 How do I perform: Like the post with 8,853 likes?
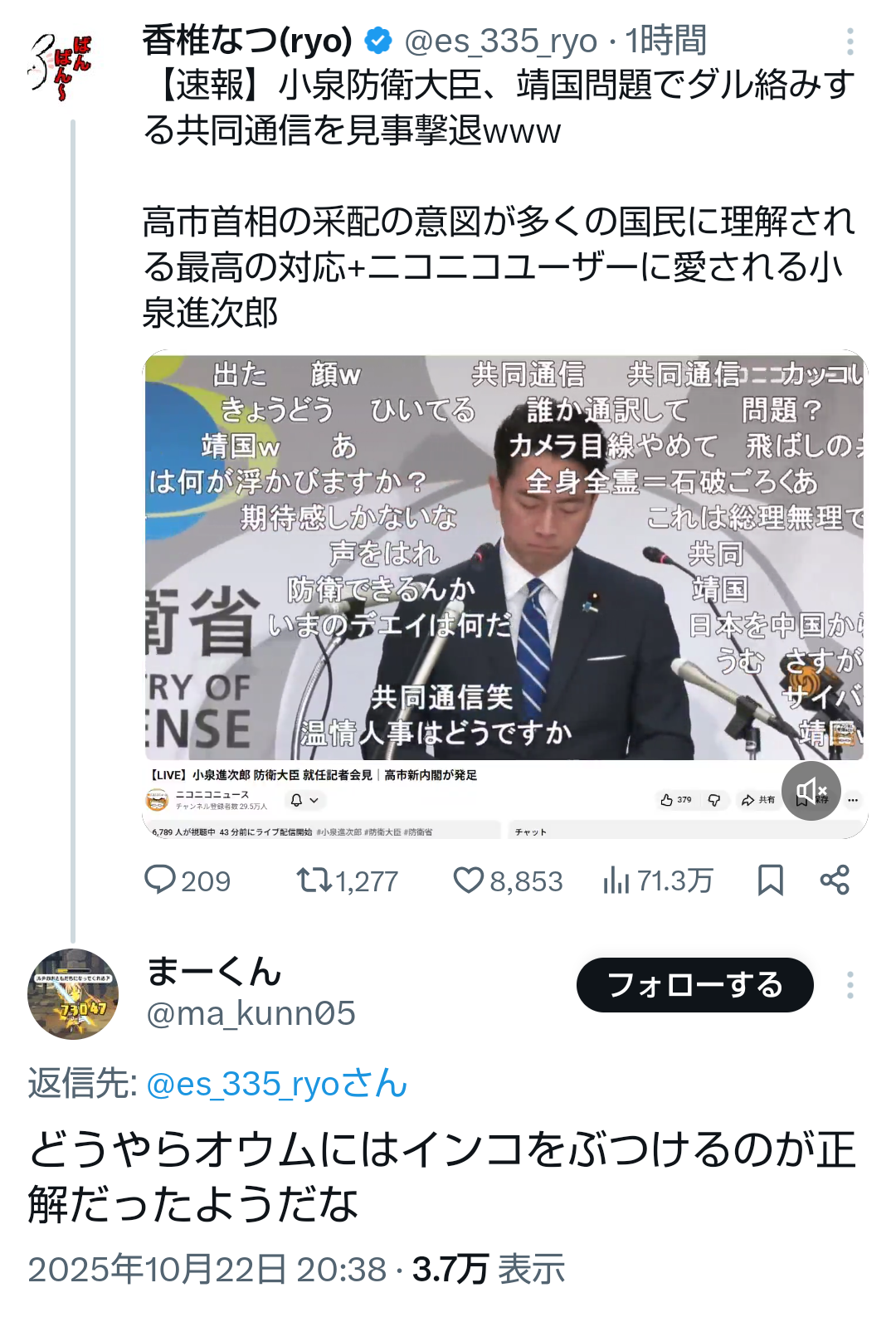(x=468, y=880)
